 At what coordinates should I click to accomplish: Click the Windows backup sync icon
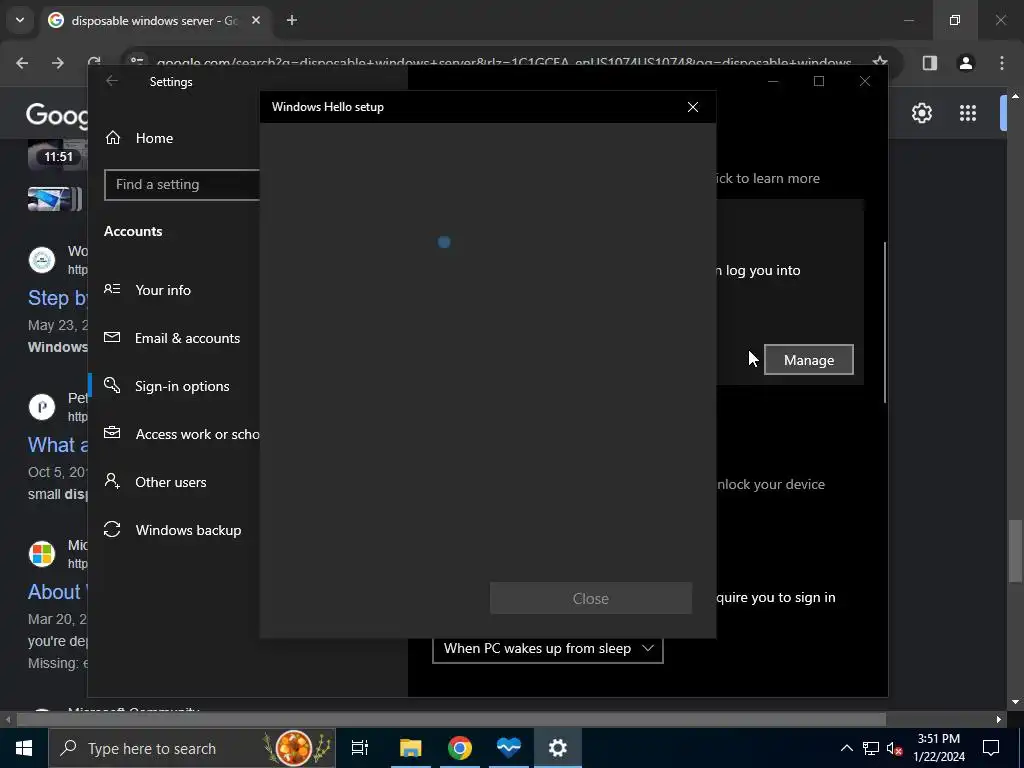pyautogui.click(x=112, y=529)
